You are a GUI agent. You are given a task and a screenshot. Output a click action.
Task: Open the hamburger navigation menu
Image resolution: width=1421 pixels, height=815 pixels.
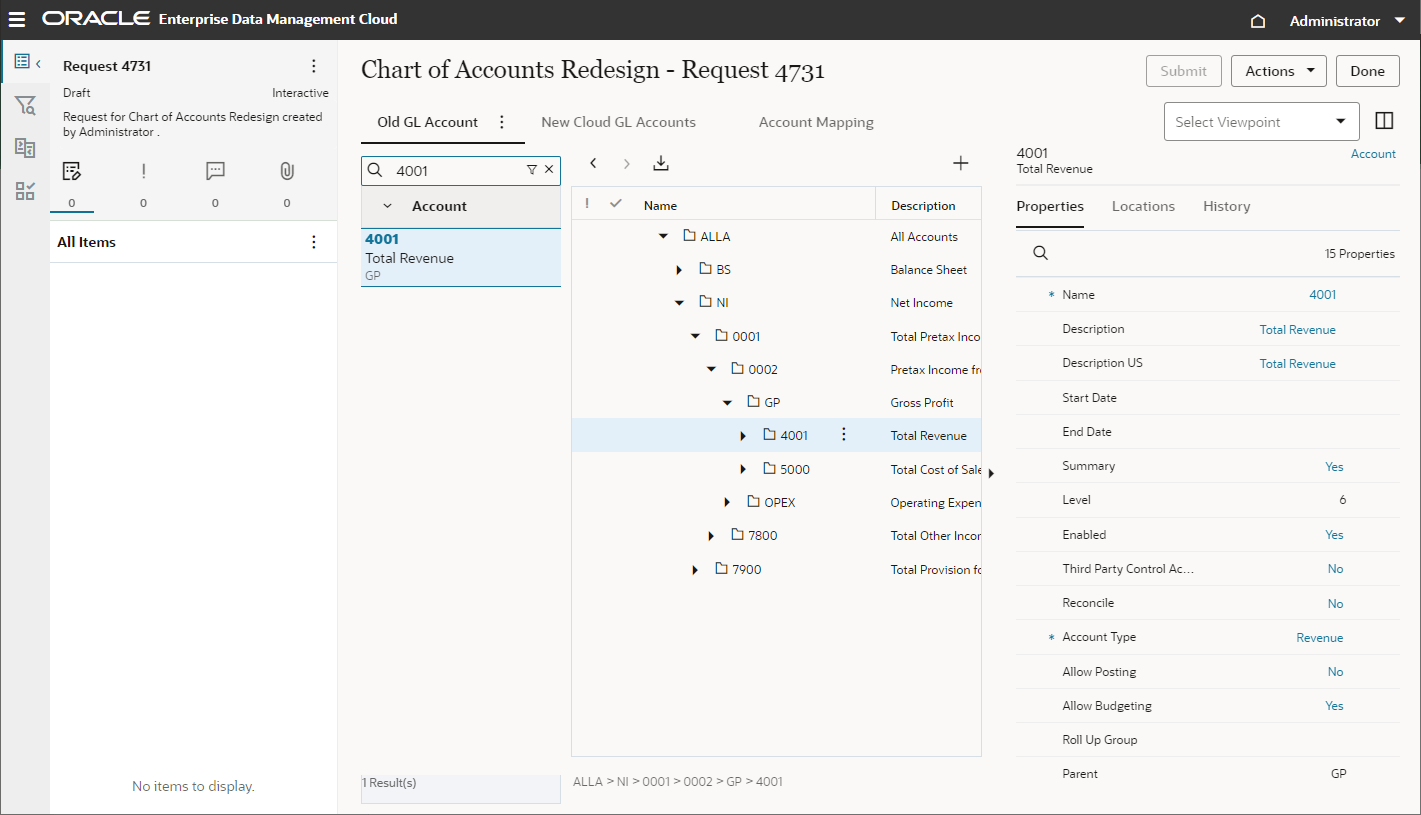[x=17, y=19]
